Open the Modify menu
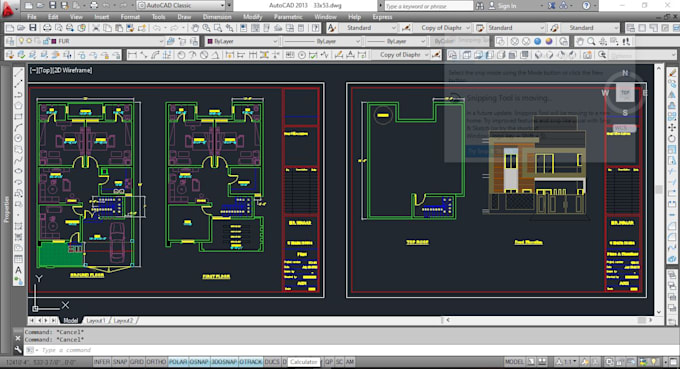Screen dimensions: 680x369 pyautogui.click(x=252, y=17)
